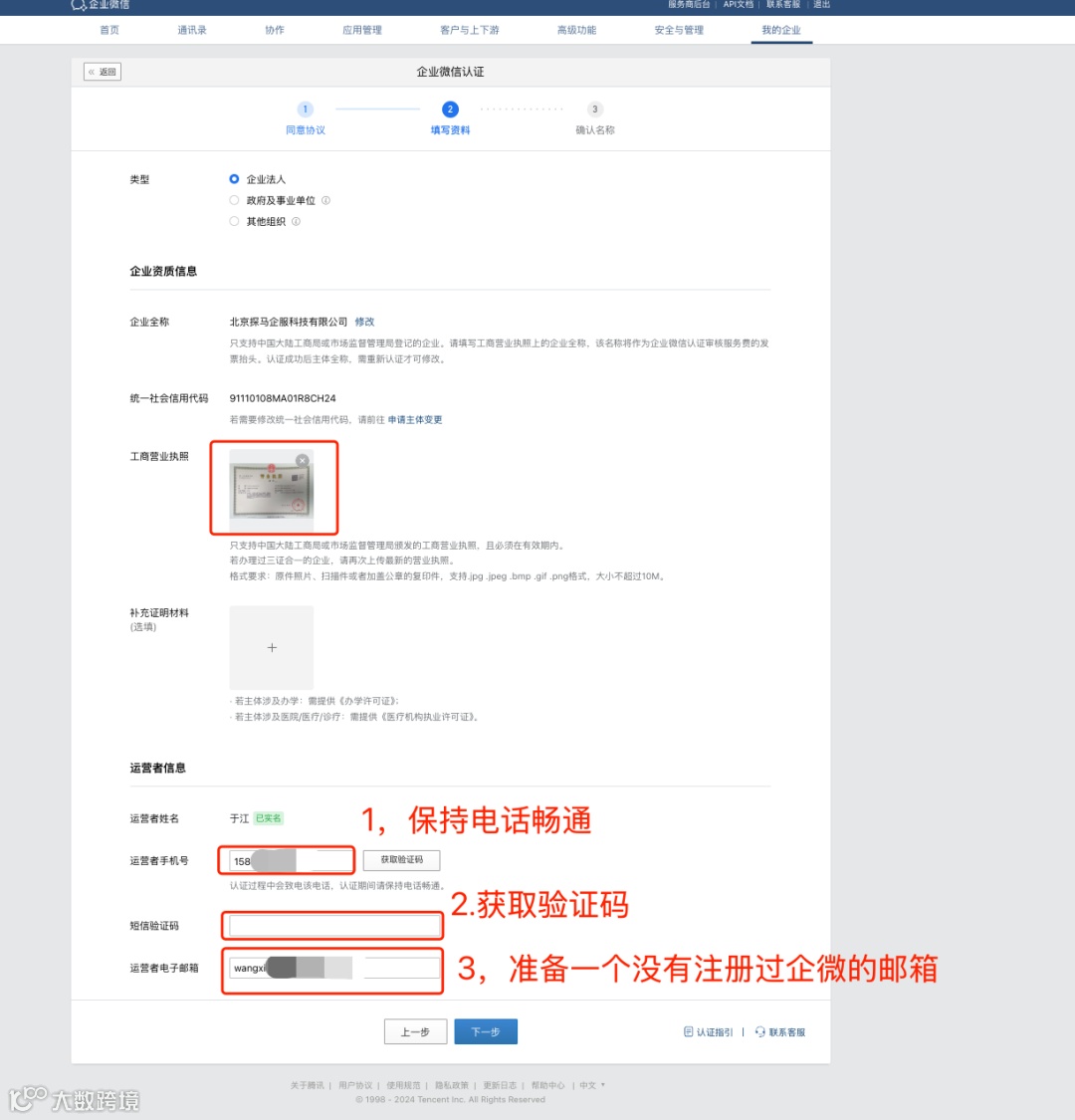
Task: Click step 3 确认名称 circle
Action: (x=594, y=110)
